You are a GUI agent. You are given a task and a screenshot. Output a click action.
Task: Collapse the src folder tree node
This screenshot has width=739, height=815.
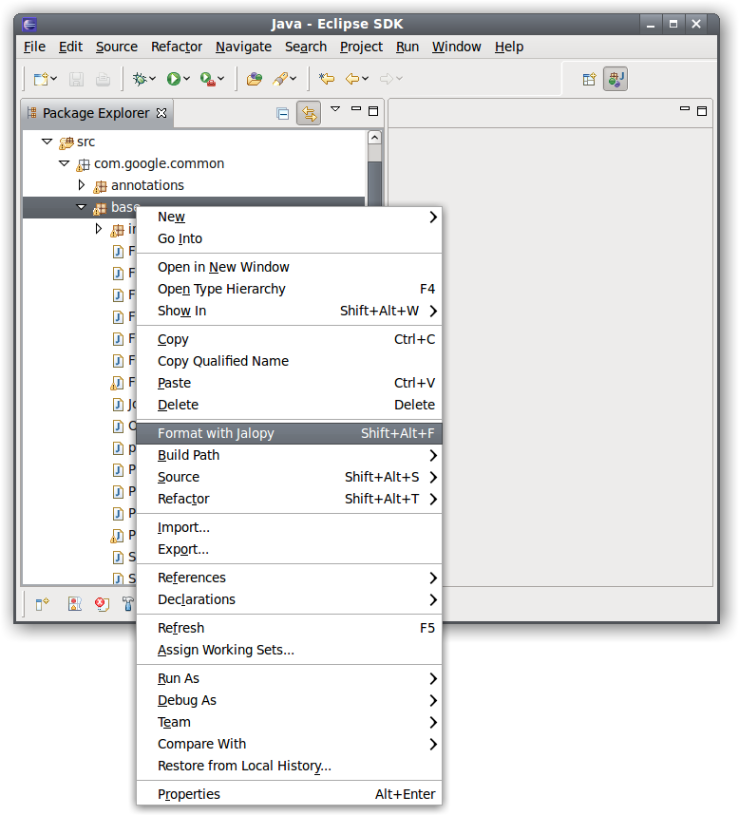(x=47, y=141)
